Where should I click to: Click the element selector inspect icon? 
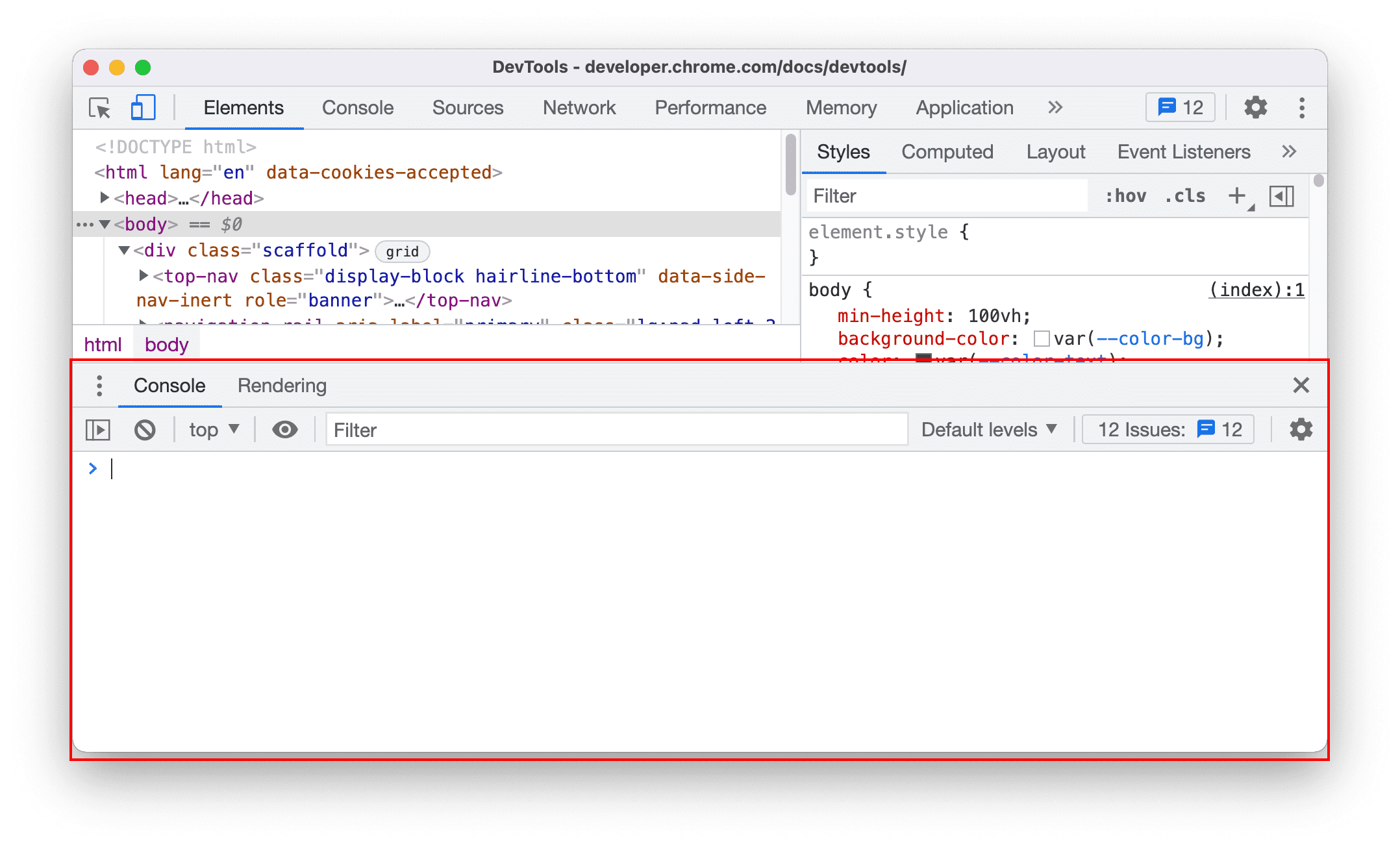[101, 108]
